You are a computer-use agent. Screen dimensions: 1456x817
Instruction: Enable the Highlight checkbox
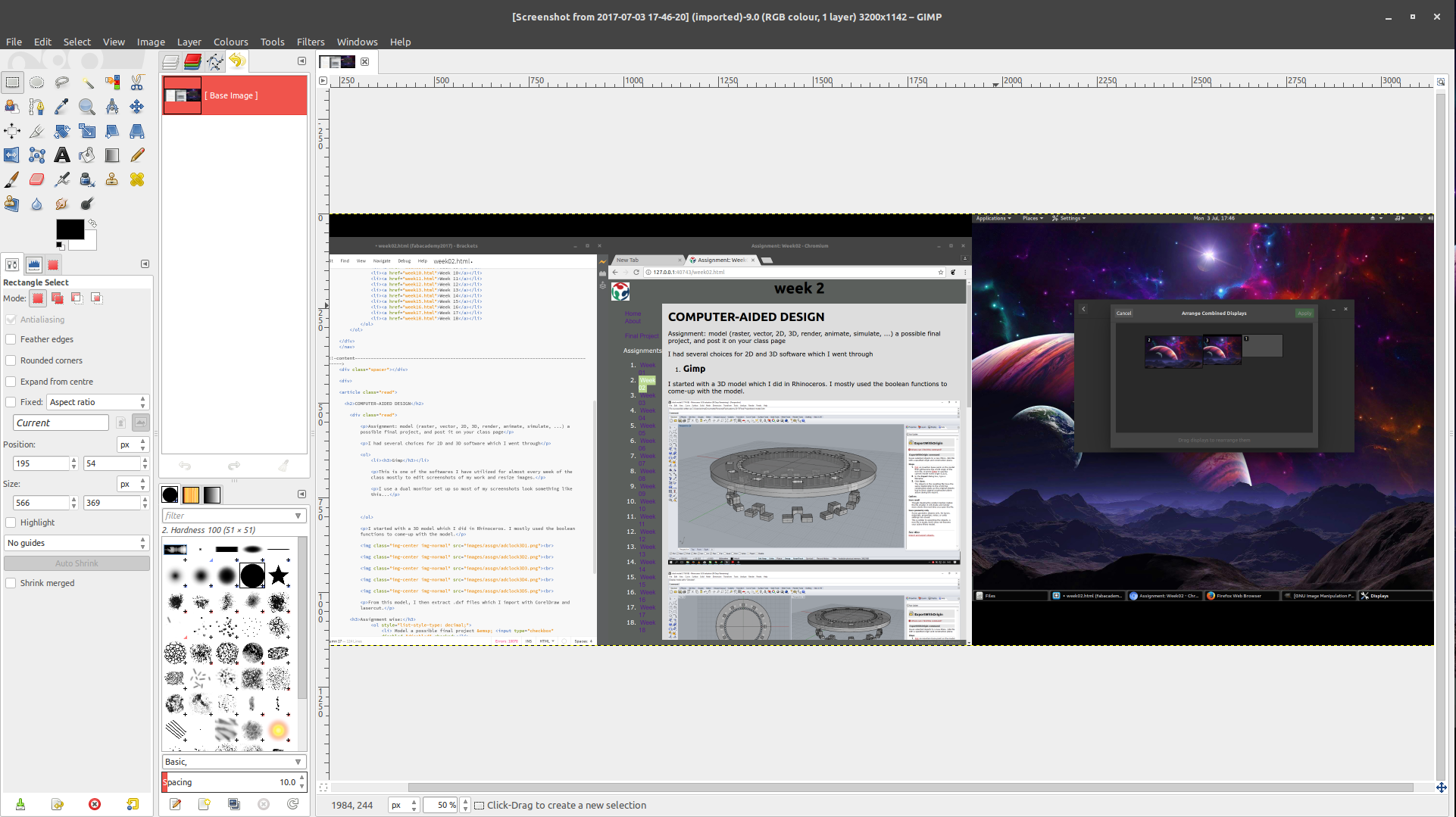(11, 522)
